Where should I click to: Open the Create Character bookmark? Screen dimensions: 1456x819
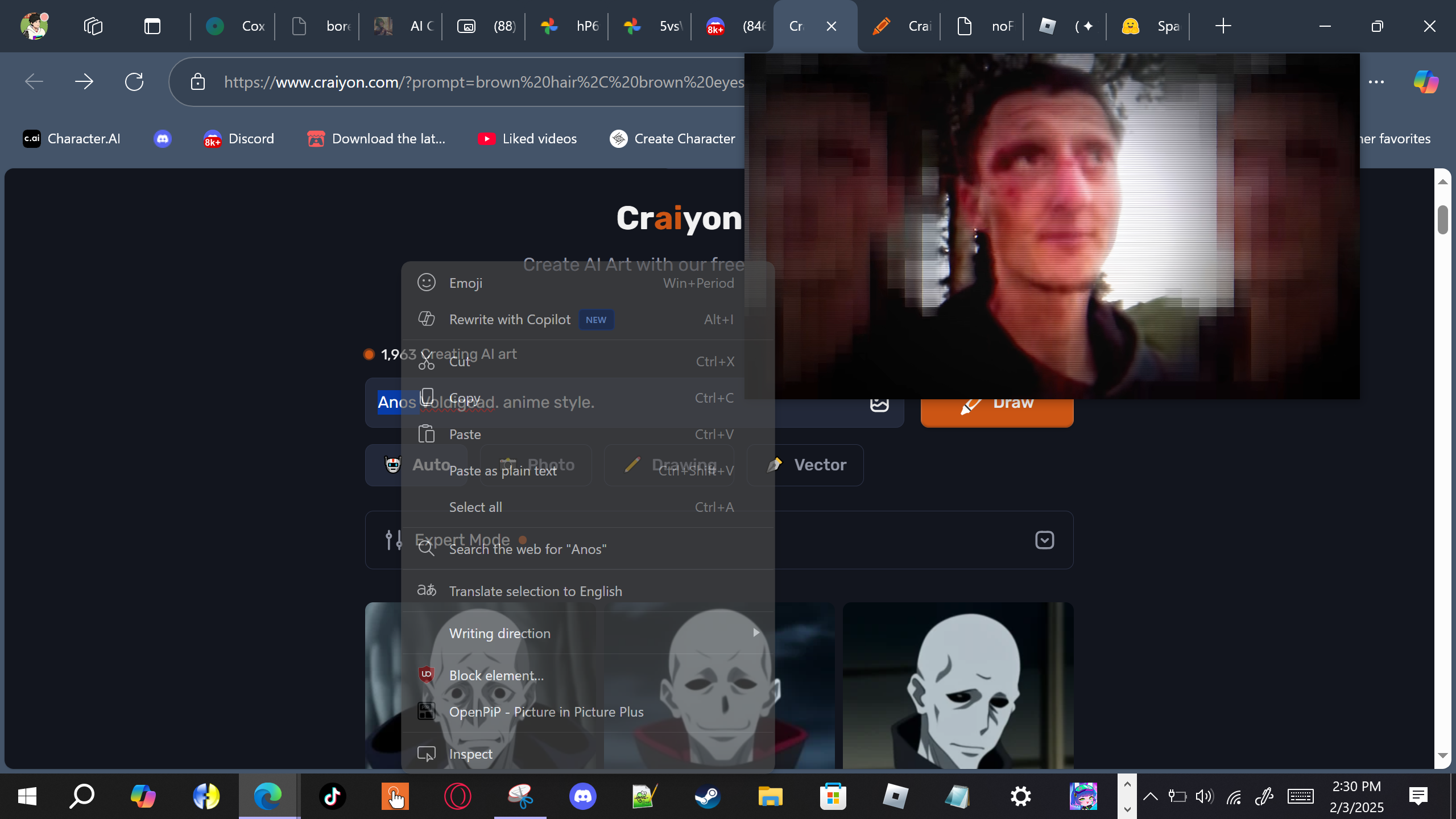pos(672,139)
